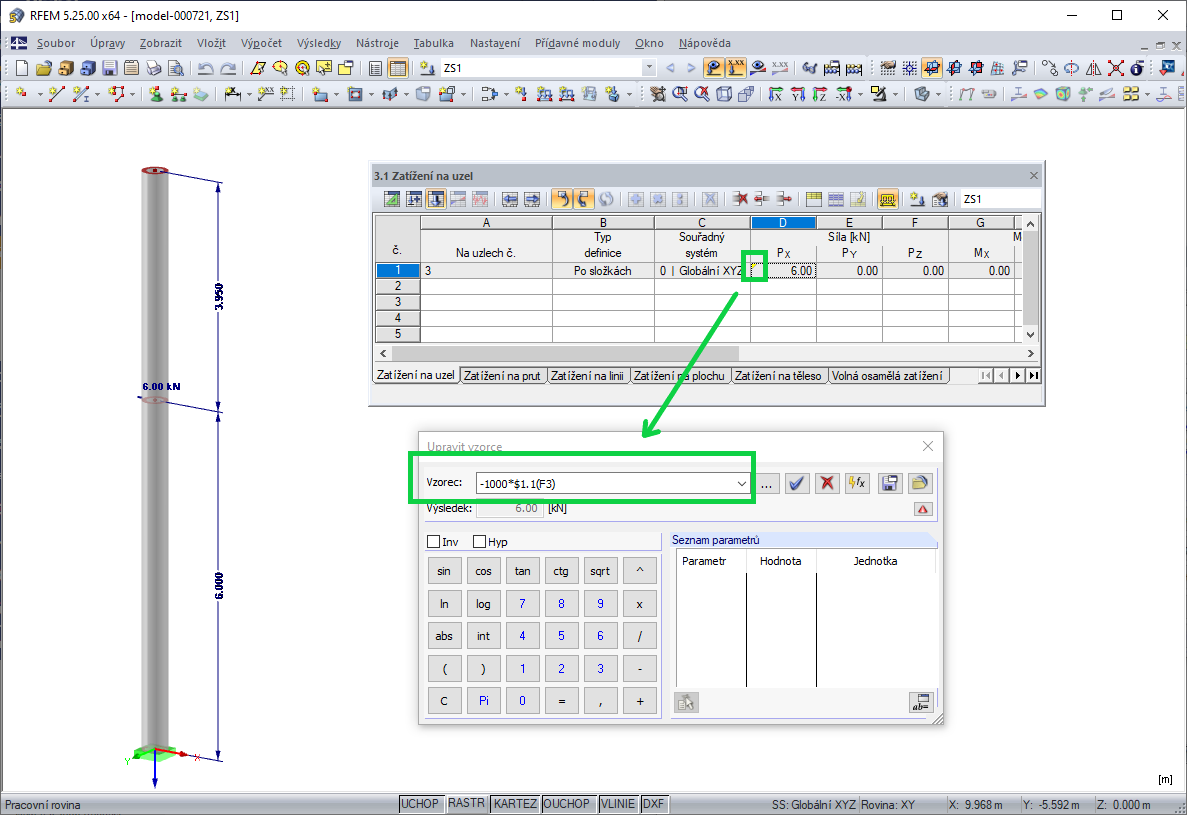Open info icon in top right toolbar
Viewport: 1187px width, 815px height.
coord(1137,68)
